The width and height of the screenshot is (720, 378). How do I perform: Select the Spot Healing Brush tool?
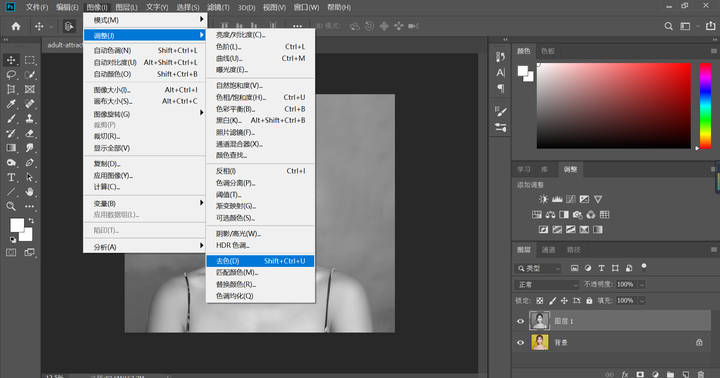click(x=30, y=104)
